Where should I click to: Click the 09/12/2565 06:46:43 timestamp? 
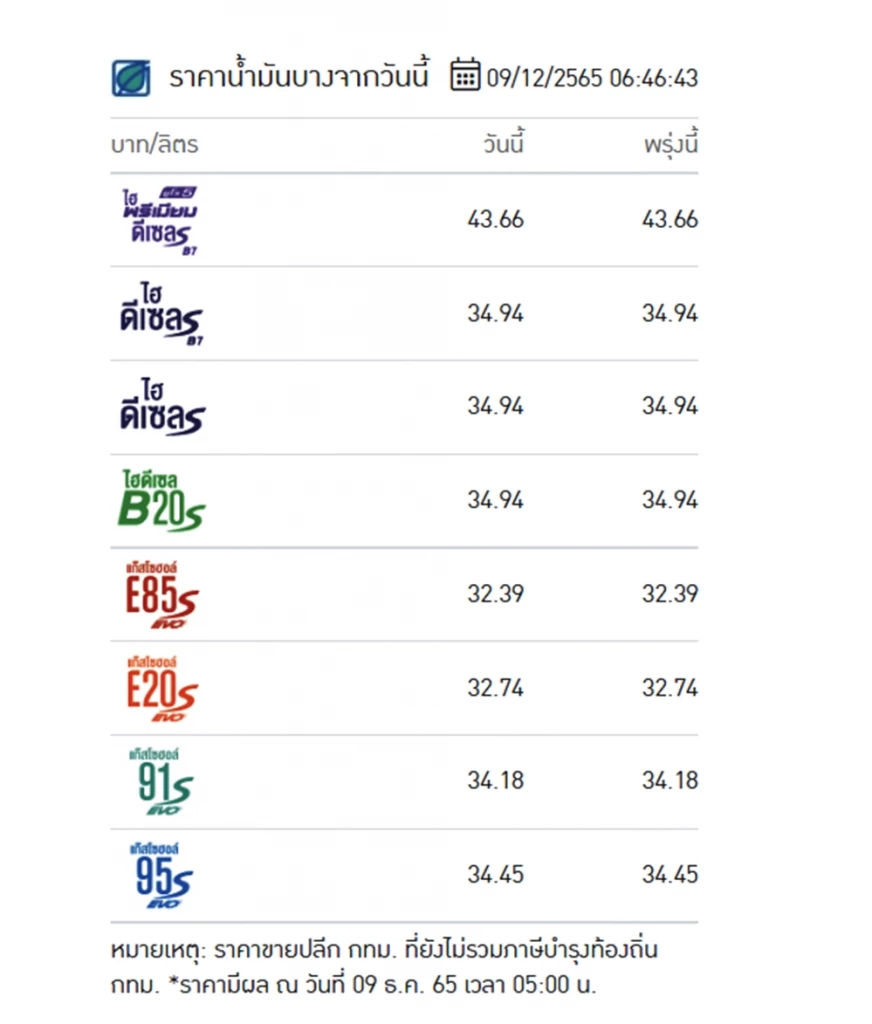592,78
